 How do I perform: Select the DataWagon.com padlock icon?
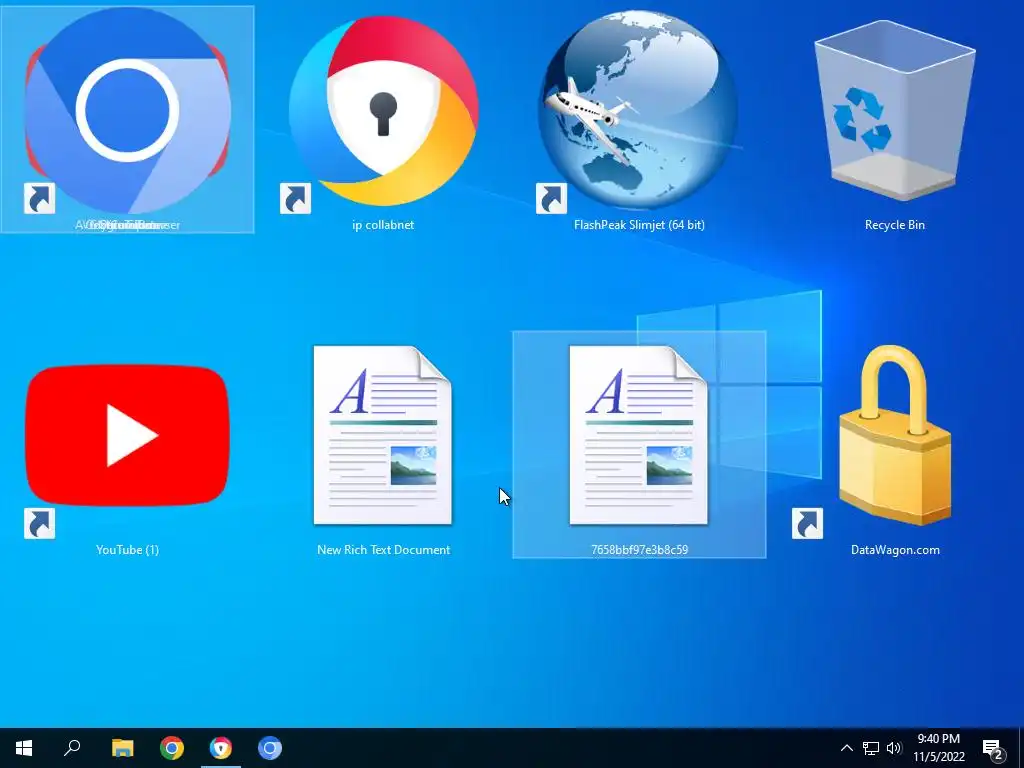pos(895,435)
